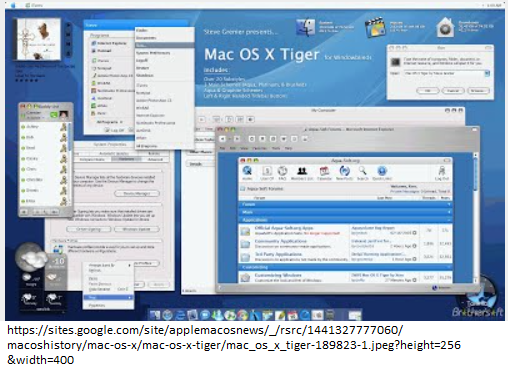This screenshot has height=369, width=508.
Task: Open the home folder desktop icon
Action: point(445,27)
